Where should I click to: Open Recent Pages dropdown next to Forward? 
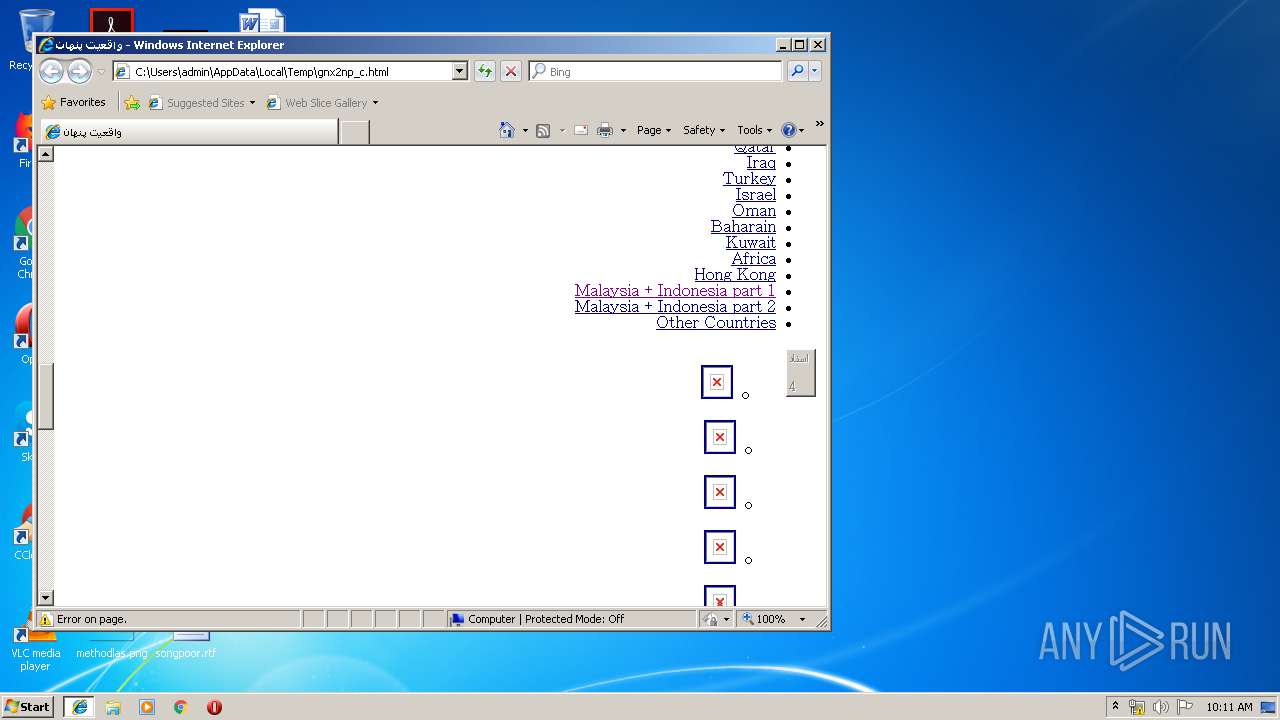[101, 72]
